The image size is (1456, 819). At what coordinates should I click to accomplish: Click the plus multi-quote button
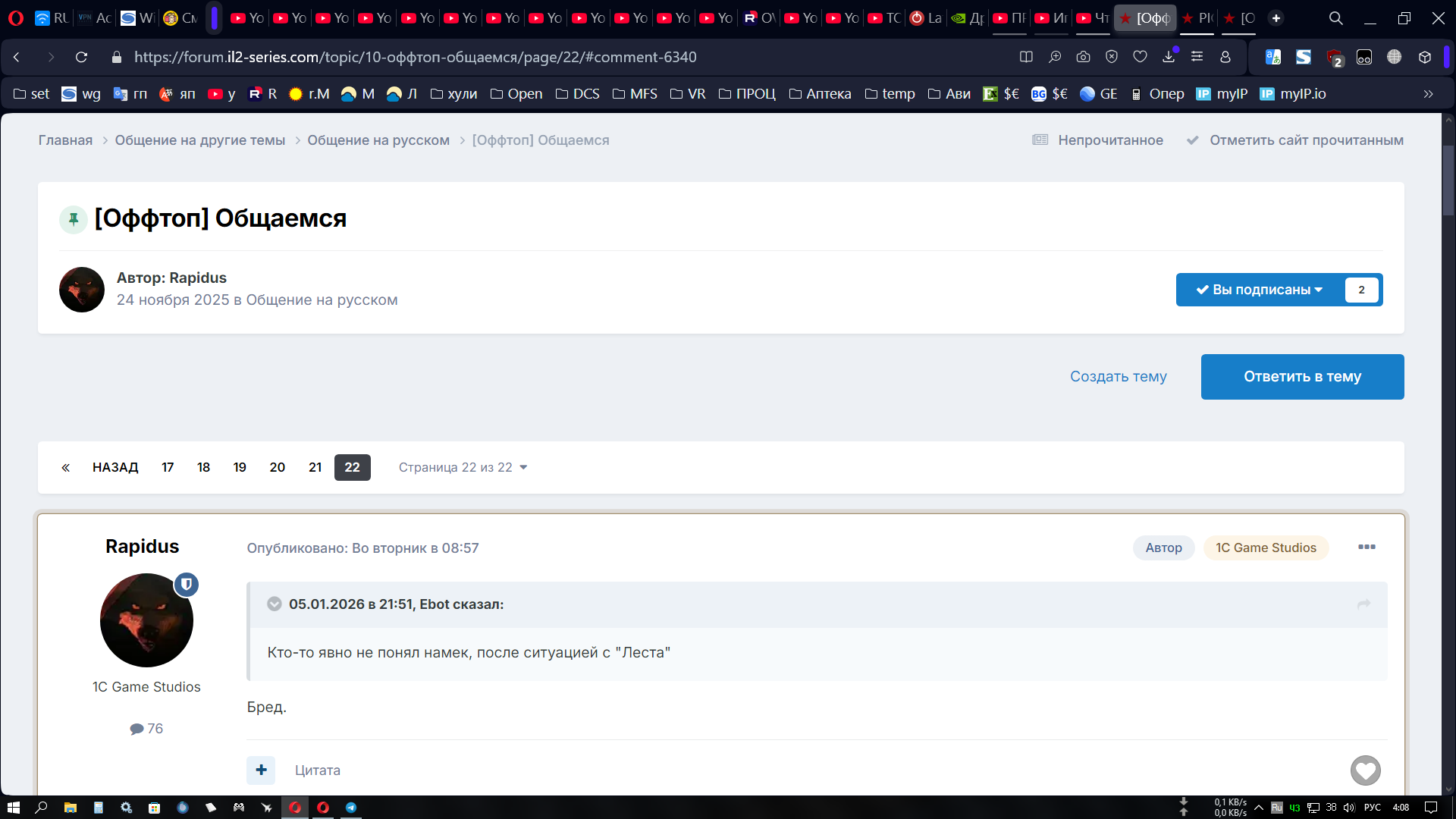point(261,770)
